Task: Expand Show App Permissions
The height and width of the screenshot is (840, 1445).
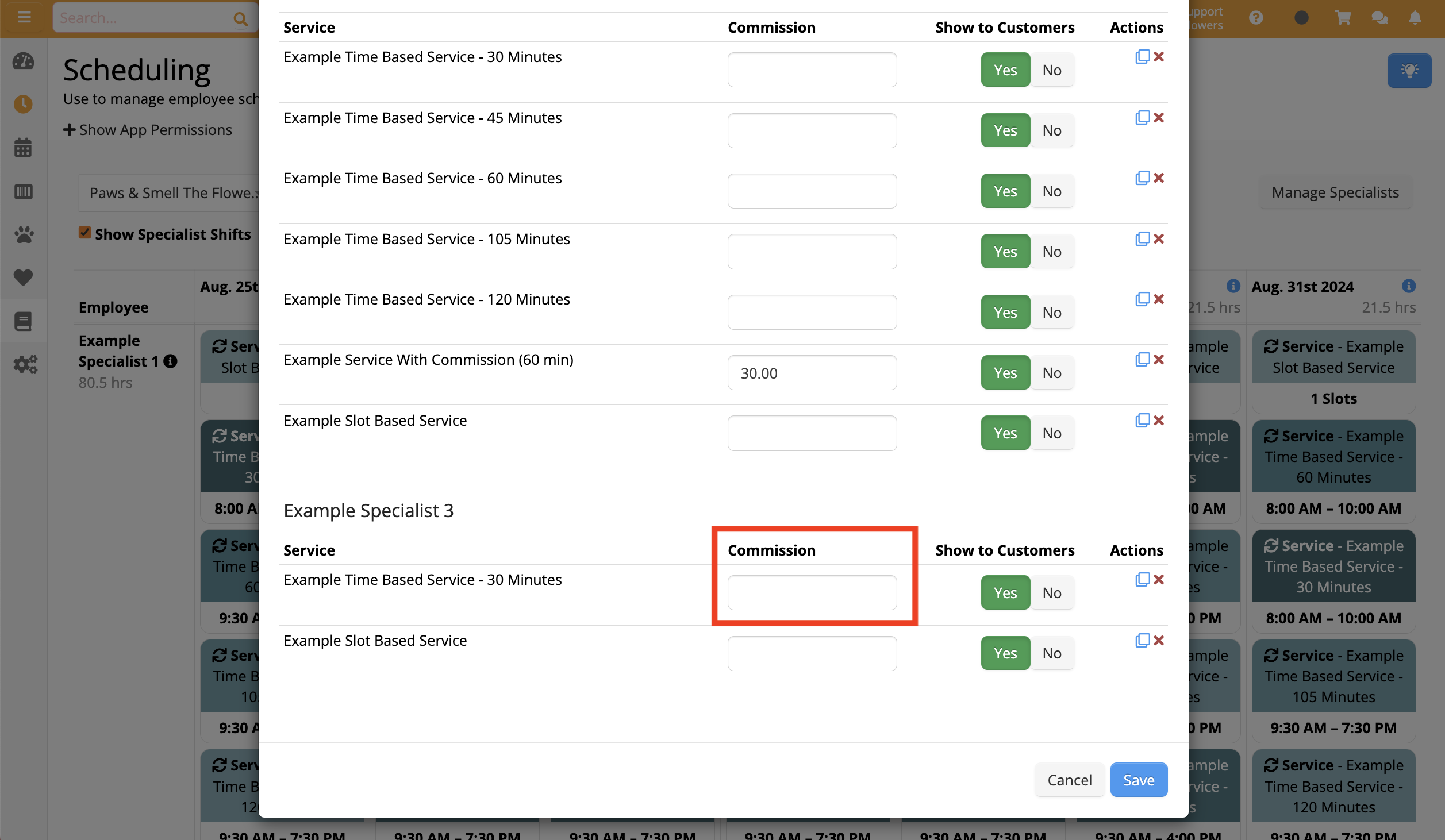Action: (148, 130)
